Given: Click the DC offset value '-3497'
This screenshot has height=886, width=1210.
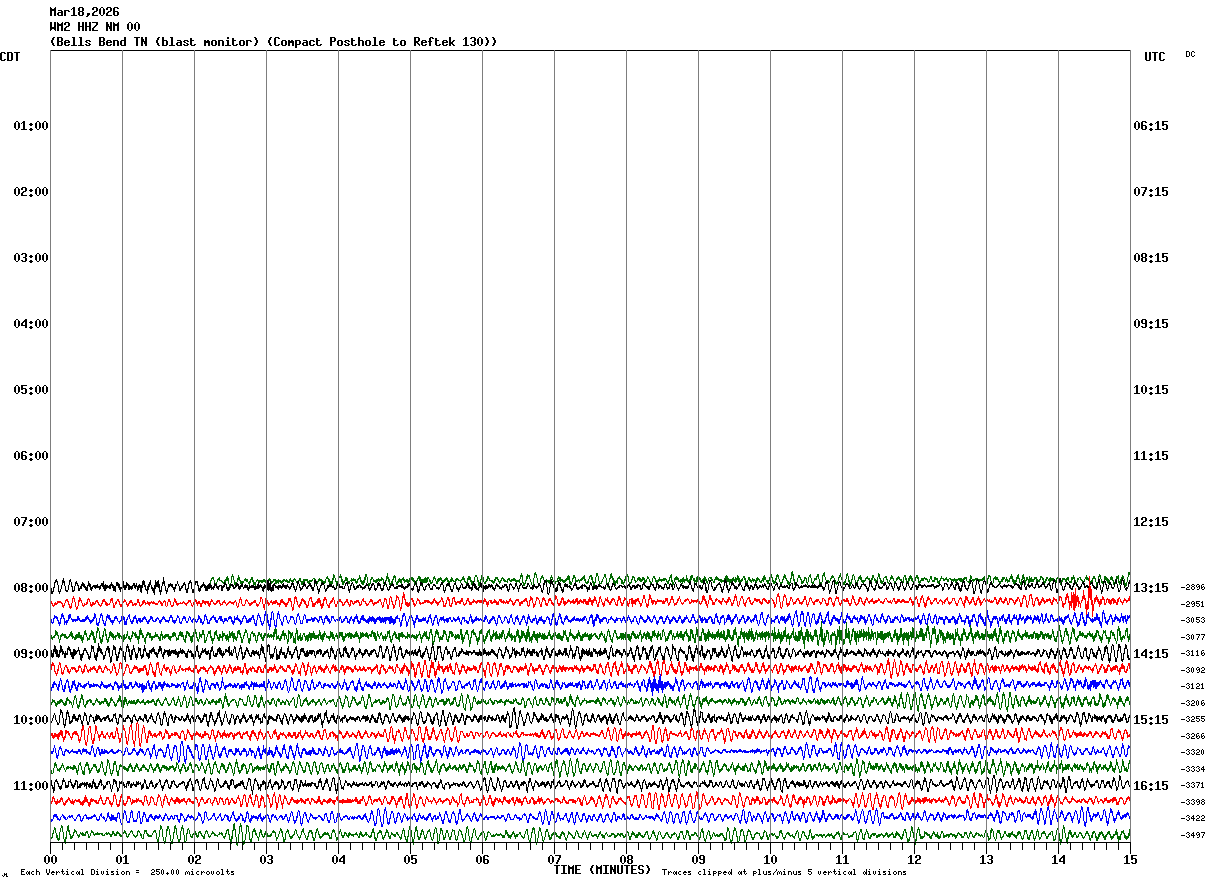Looking at the screenshot, I should [x=1193, y=835].
